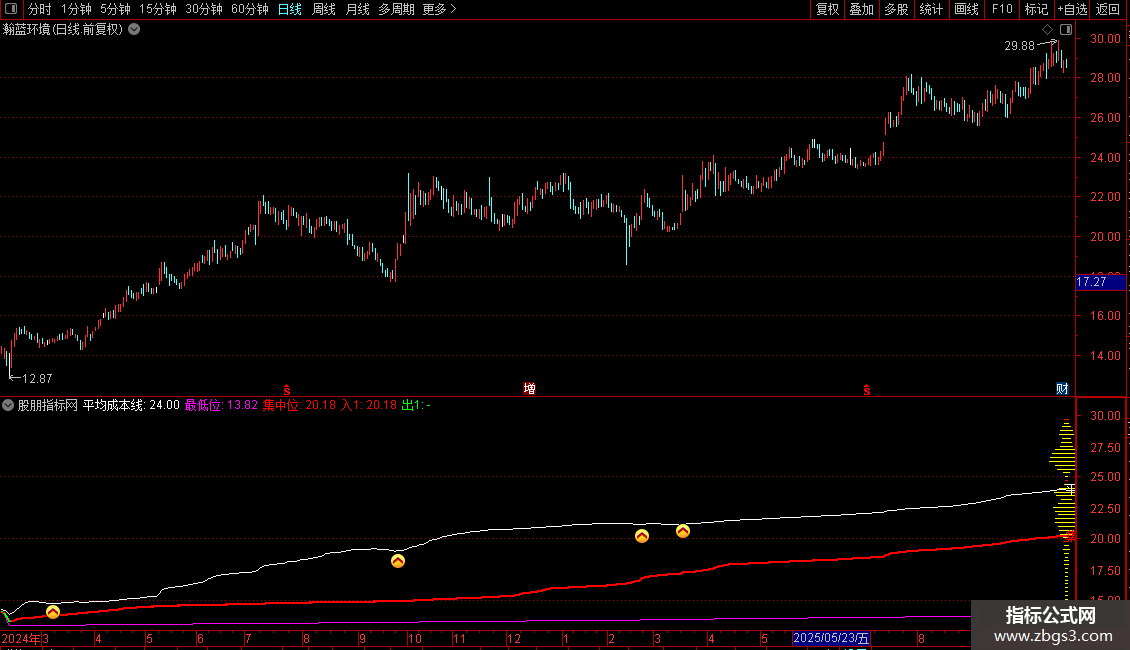Screen dimensions: 1130x650
Task: Select the 5分钟 period tab
Action: click(115, 9)
